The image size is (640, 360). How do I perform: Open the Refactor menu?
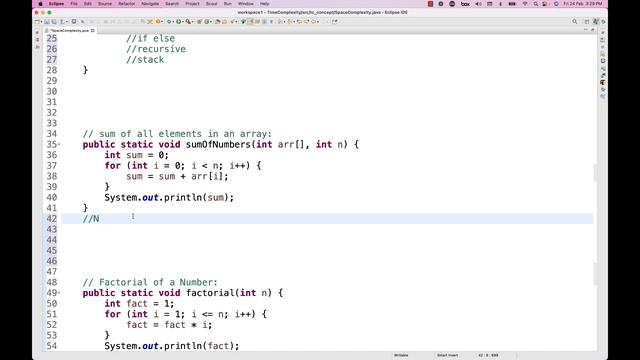point(127,4)
